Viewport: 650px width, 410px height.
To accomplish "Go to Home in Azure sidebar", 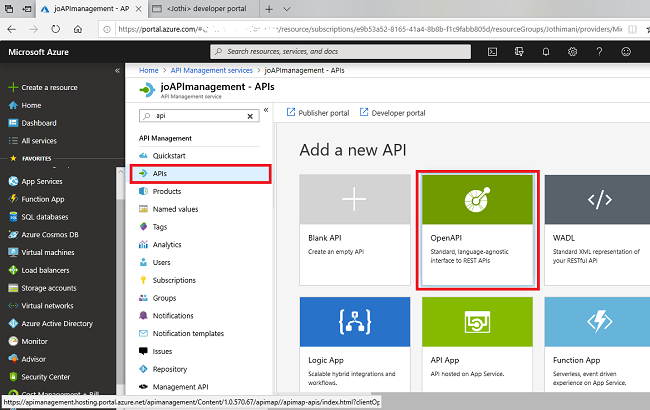I will [31, 105].
